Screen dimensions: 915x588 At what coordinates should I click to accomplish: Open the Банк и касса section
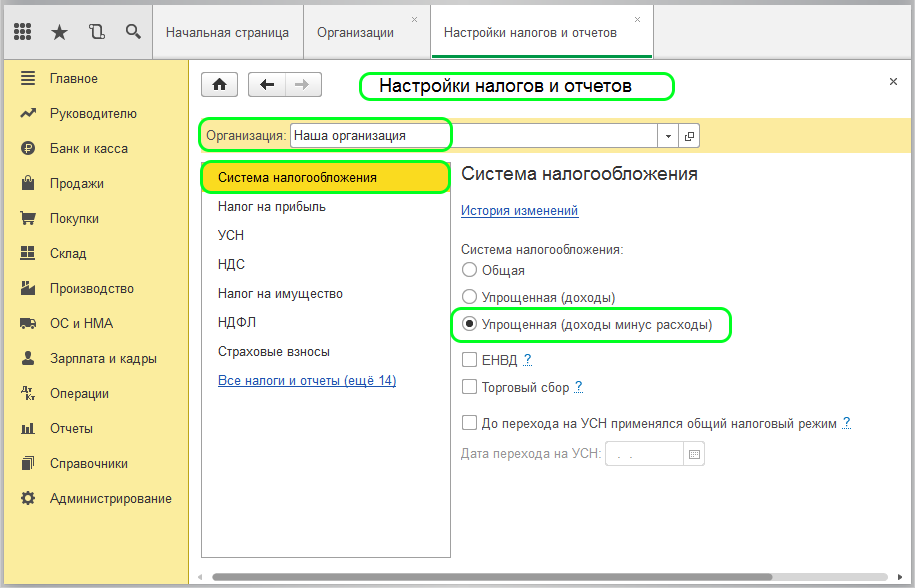click(88, 149)
